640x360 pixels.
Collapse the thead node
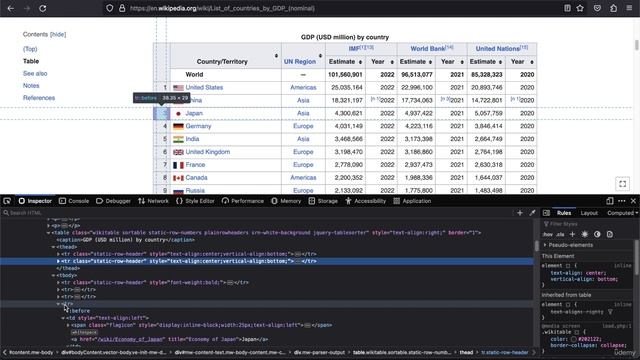53,247
